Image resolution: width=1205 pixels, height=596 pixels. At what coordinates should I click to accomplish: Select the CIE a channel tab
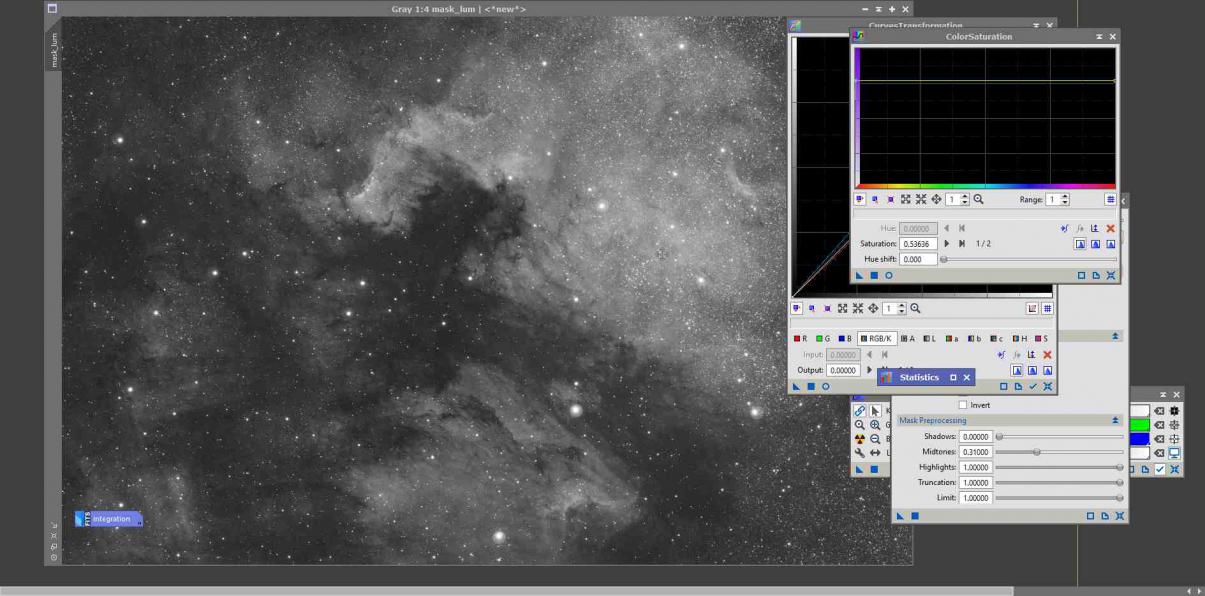pyautogui.click(x=952, y=339)
